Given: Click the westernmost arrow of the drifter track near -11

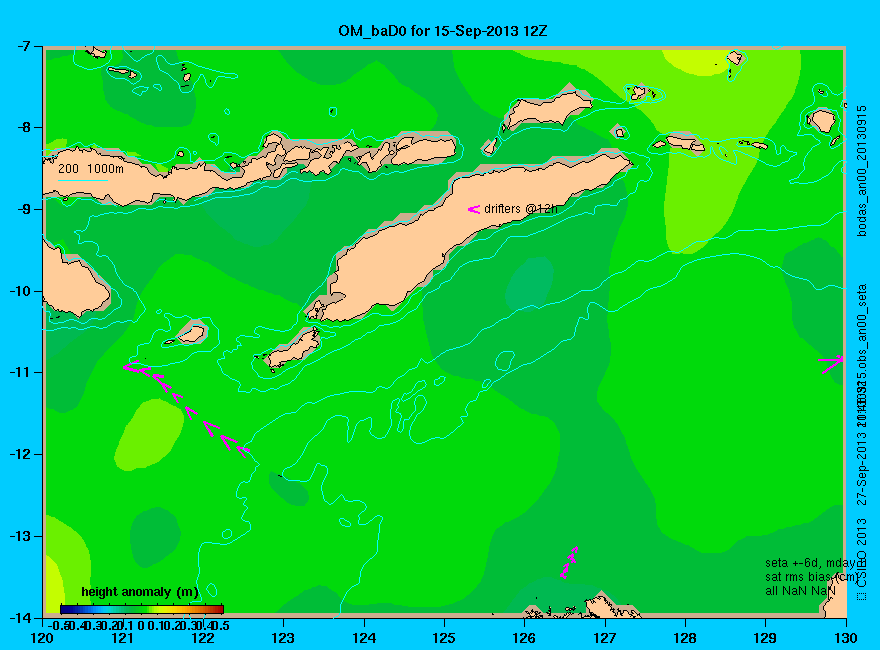Looking at the screenshot, I should tap(131, 367).
